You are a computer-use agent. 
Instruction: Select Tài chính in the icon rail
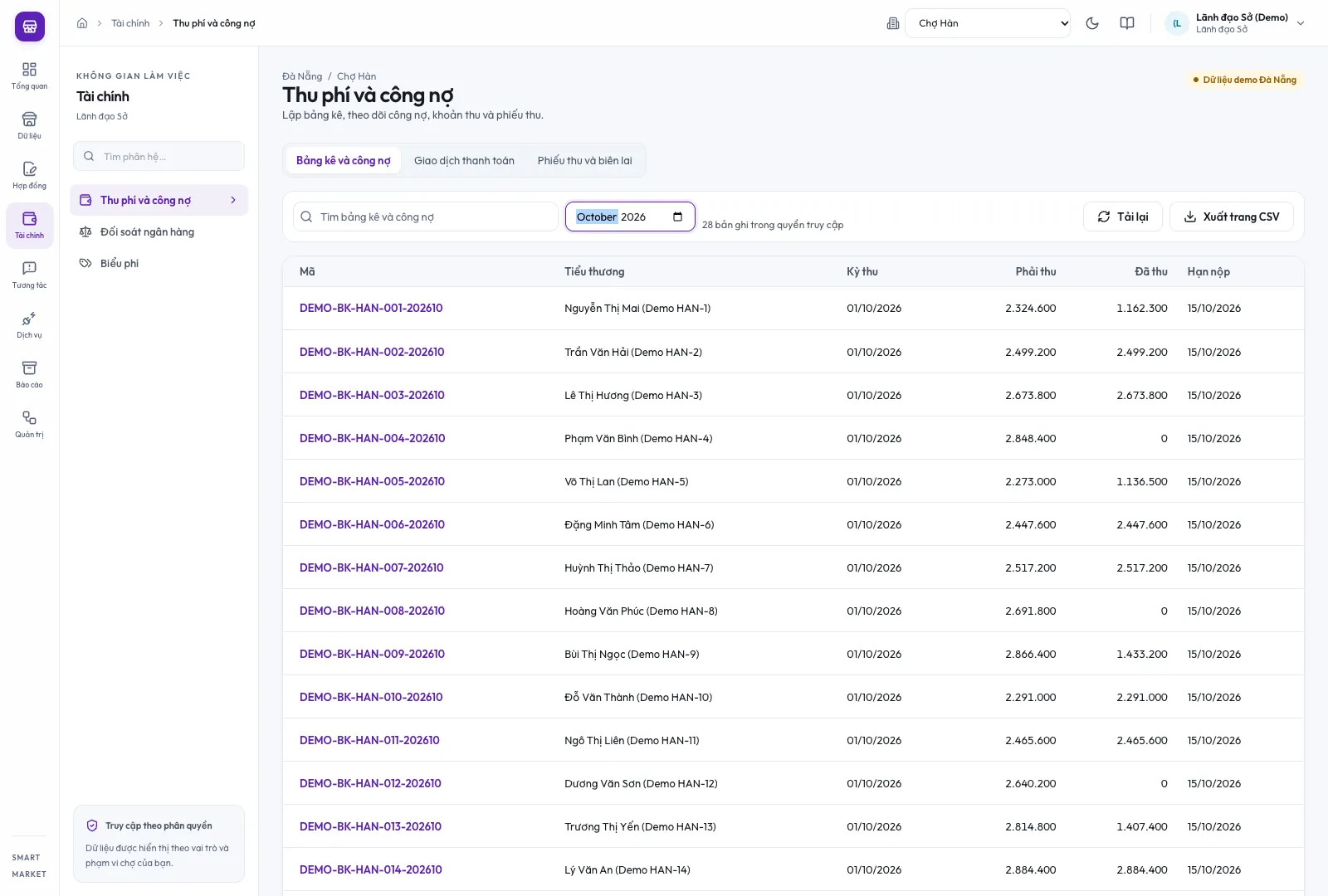click(30, 225)
